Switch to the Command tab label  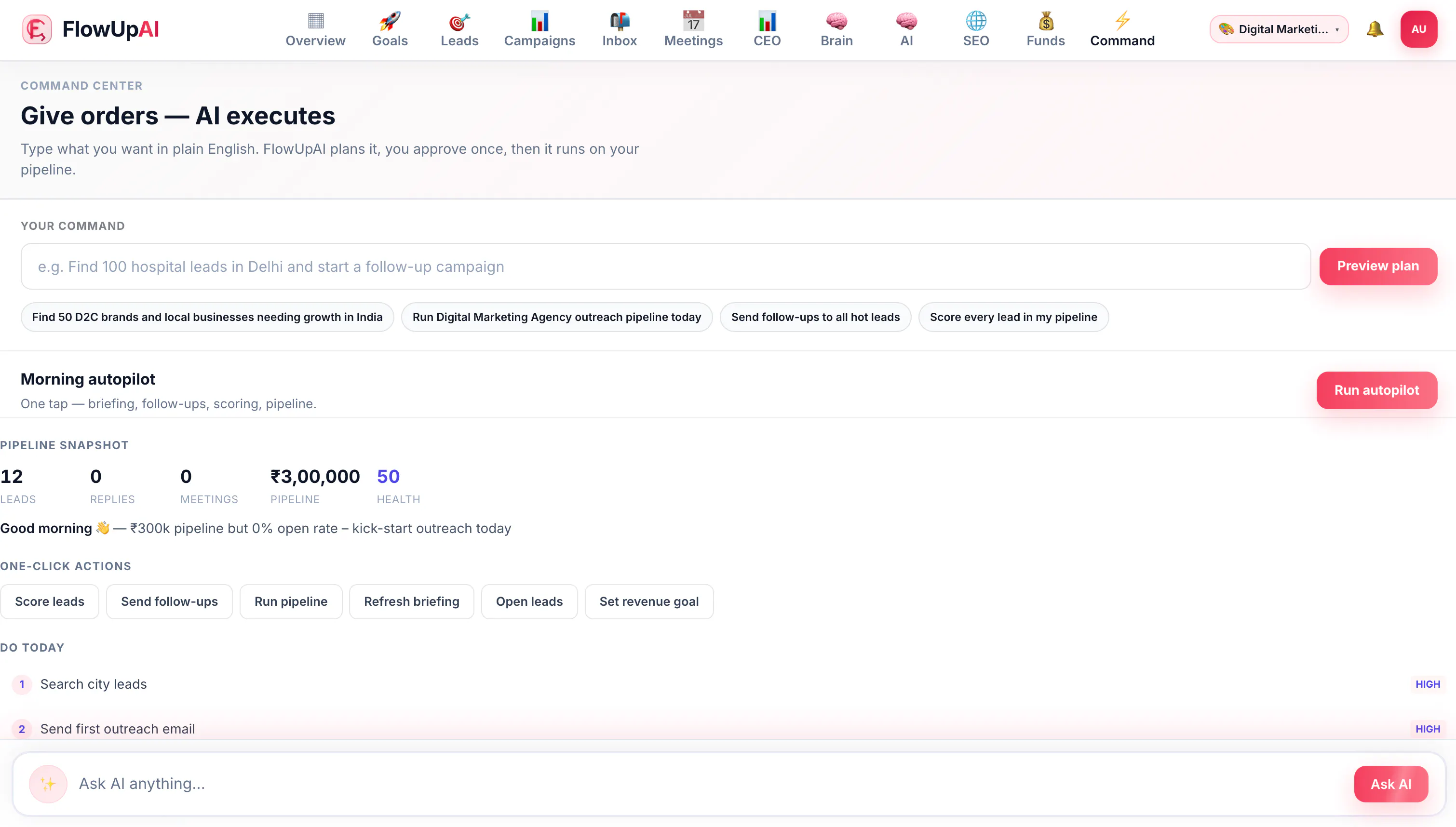click(1122, 41)
